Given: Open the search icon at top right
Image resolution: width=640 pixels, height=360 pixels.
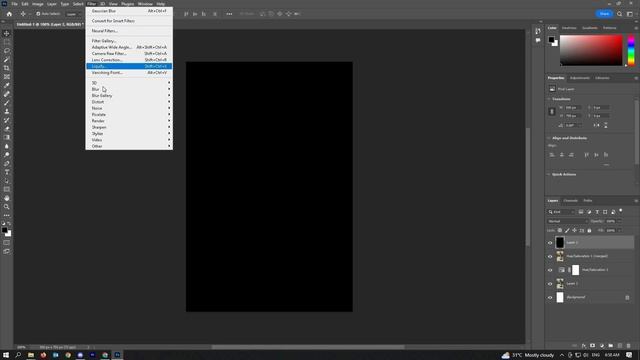Looking at the screenshot, I should (619, 14).
